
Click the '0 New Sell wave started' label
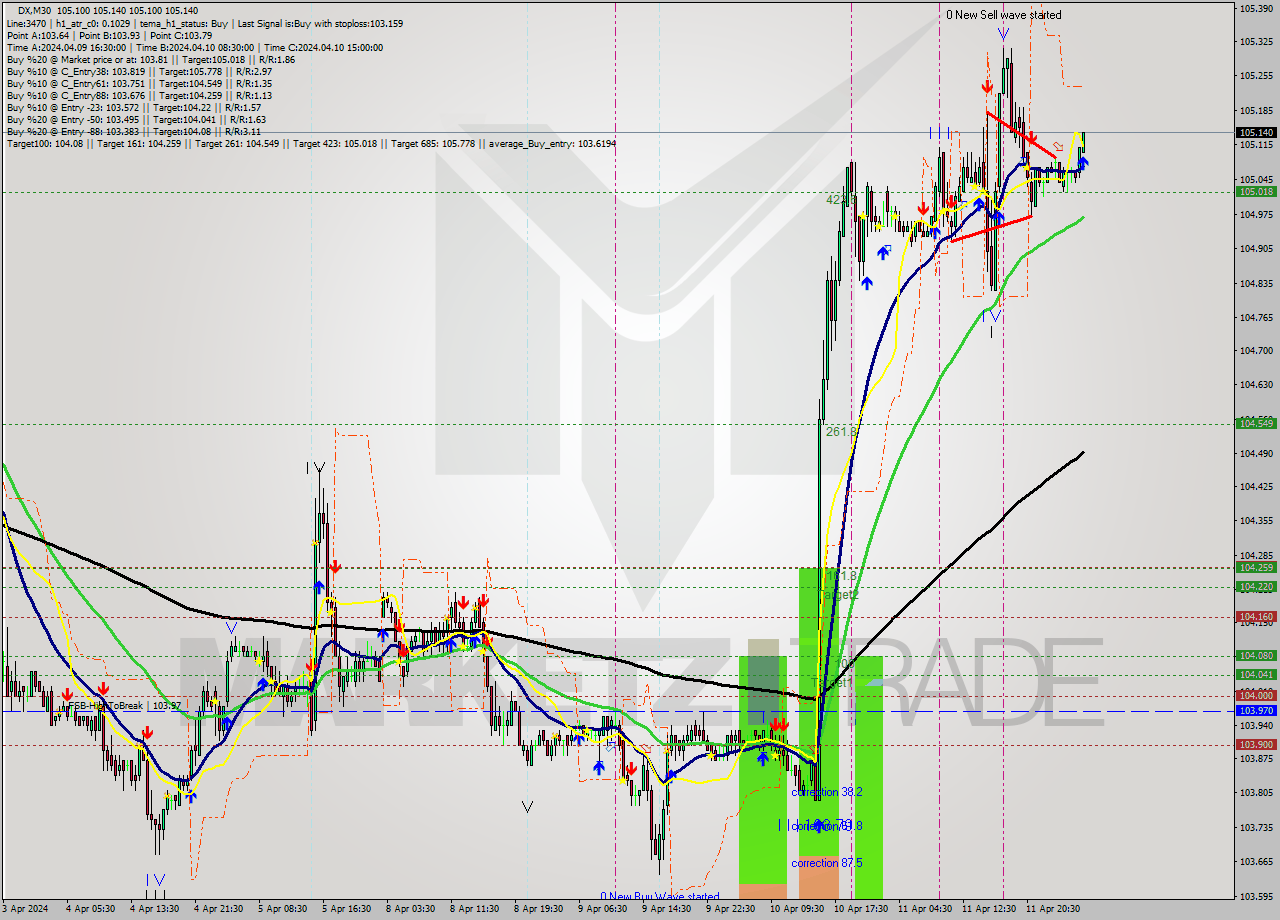(1004, 15)
